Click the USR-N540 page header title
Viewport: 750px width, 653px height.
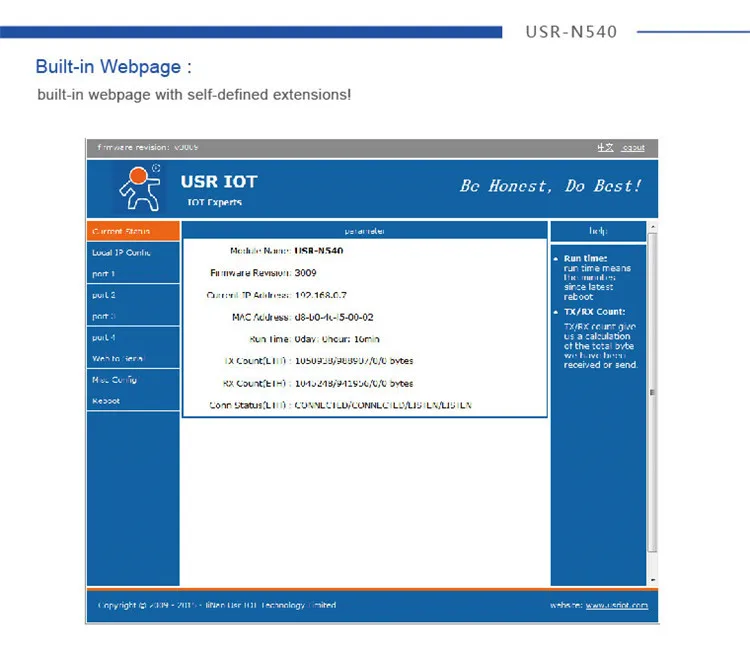(x=571, y=32)
